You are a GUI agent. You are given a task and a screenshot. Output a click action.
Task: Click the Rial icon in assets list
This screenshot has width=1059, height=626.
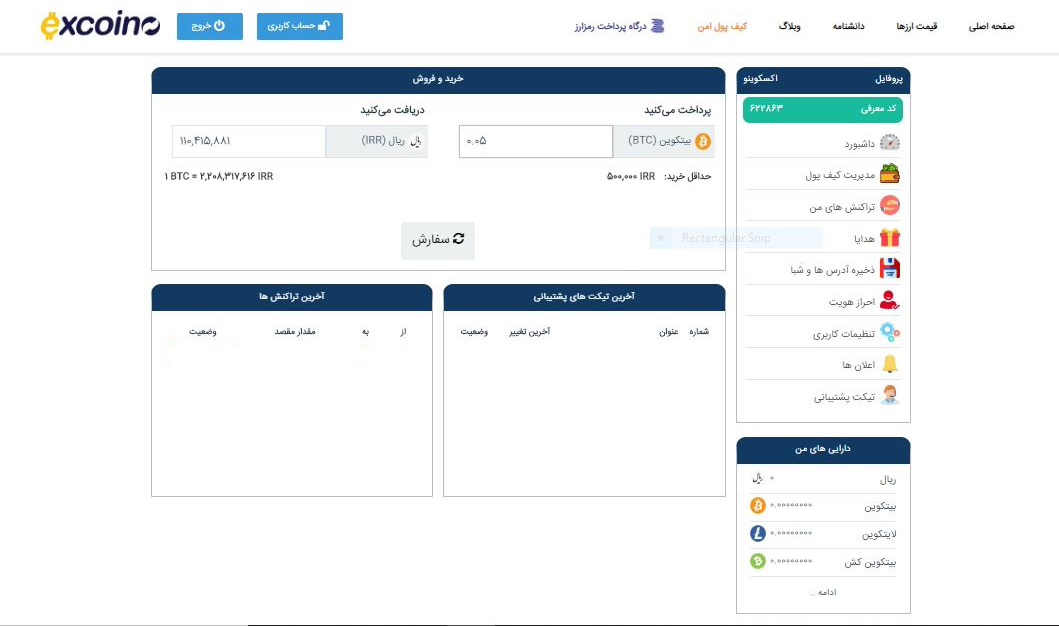tap(757, 478)
